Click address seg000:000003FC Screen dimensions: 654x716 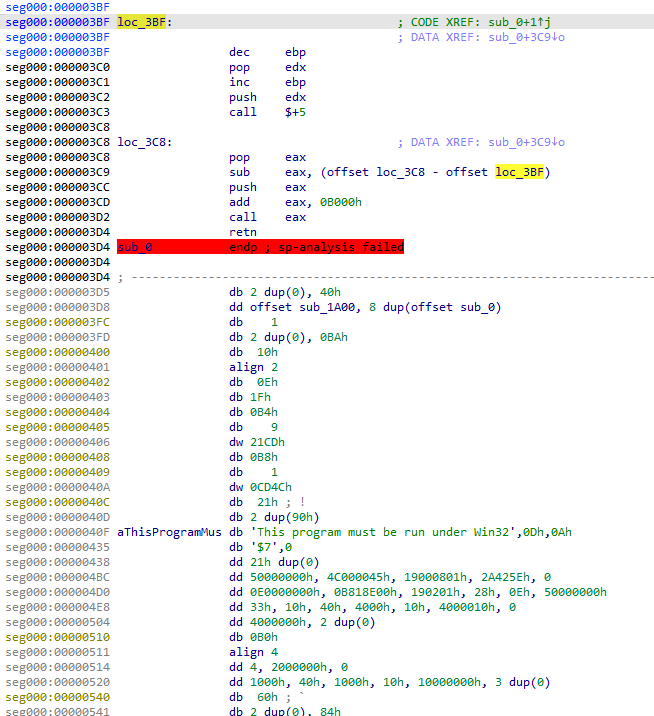tap(58, 322)
